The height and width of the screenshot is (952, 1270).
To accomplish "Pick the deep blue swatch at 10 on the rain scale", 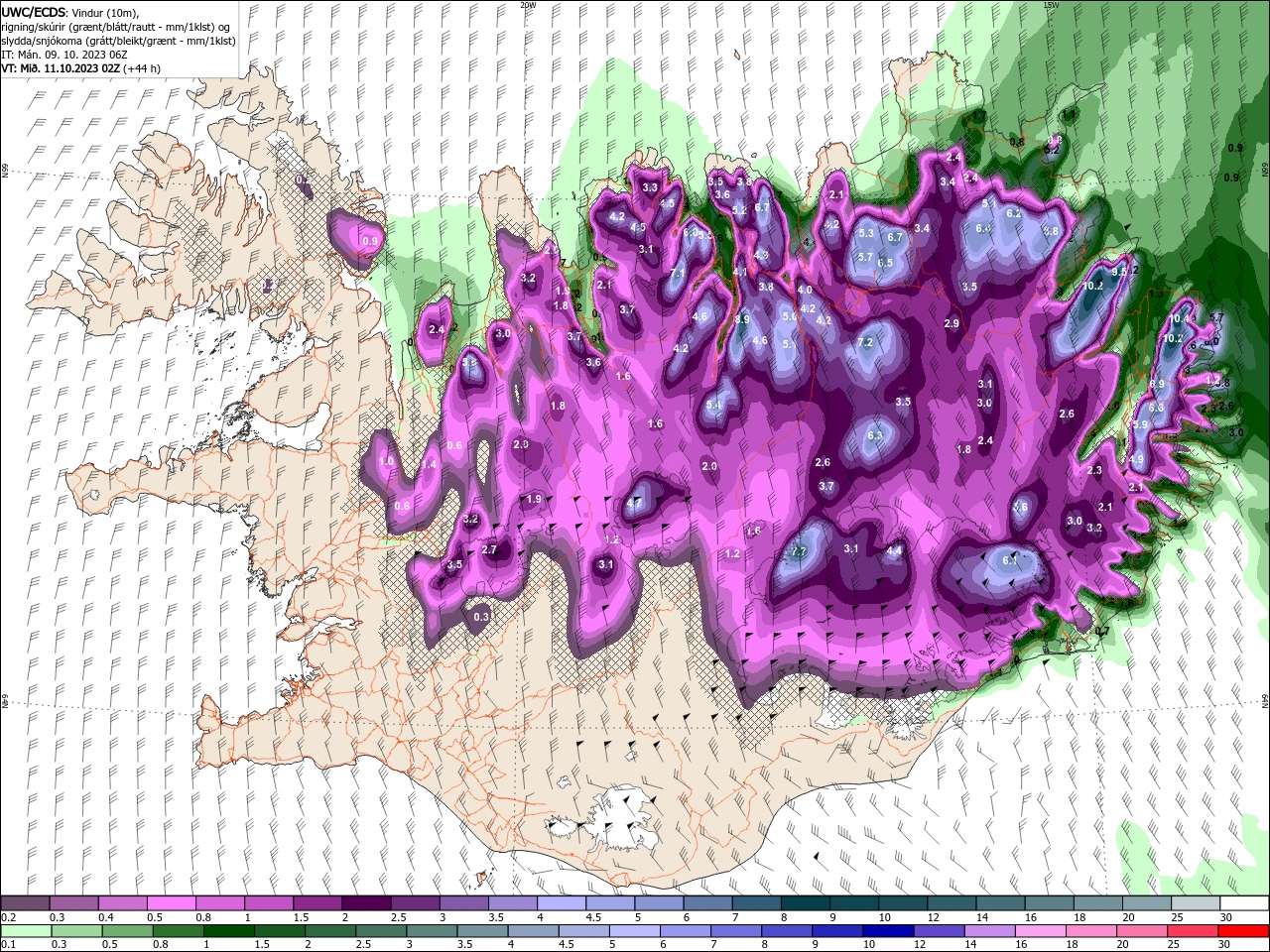I will [x=886, y=931].
